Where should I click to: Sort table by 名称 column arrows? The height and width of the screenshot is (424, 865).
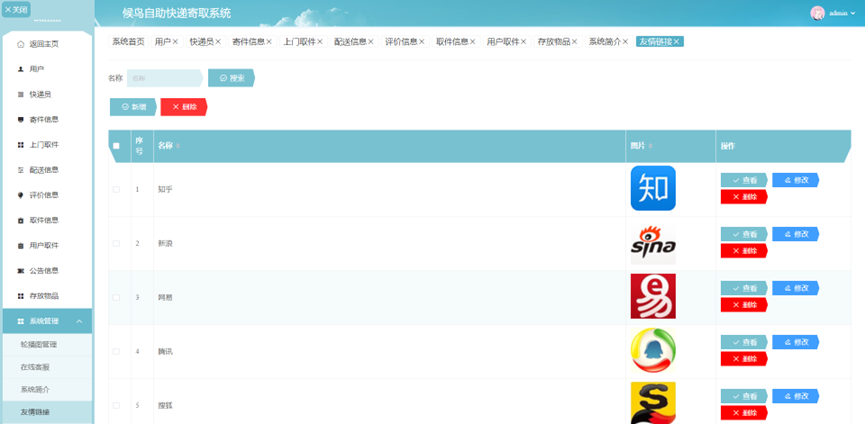(178, 146)
